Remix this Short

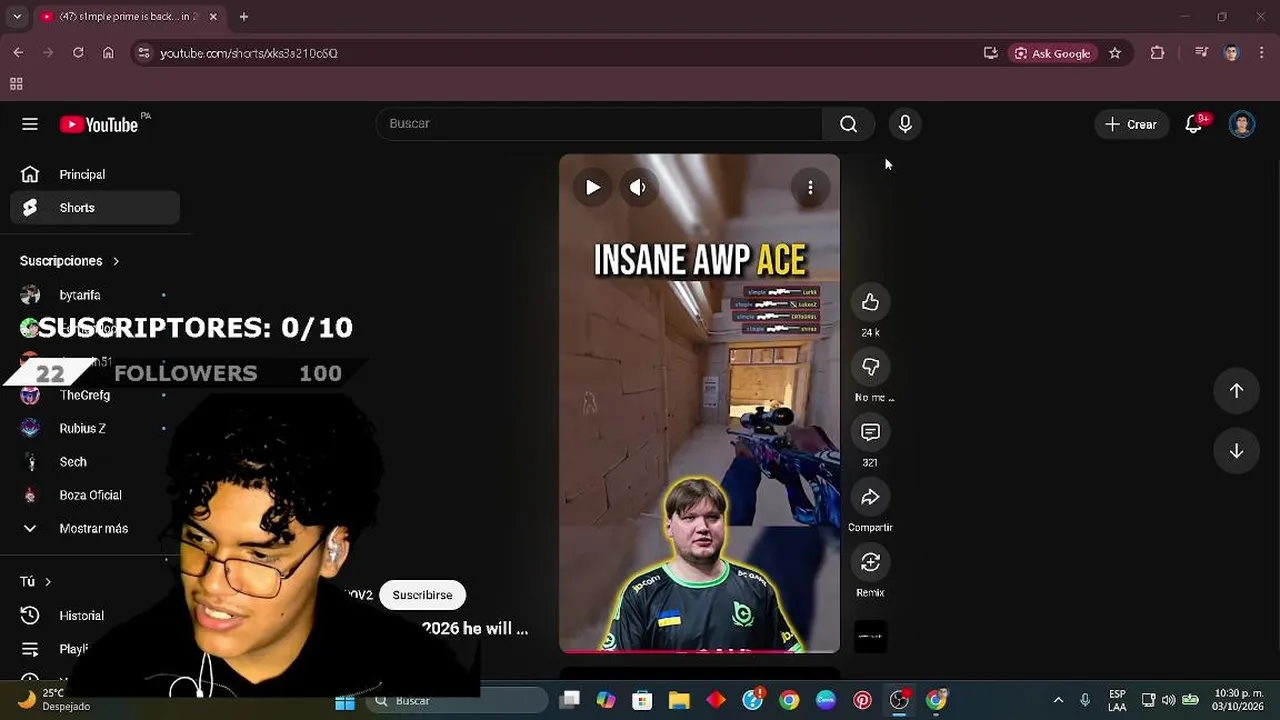pos(870,562)
